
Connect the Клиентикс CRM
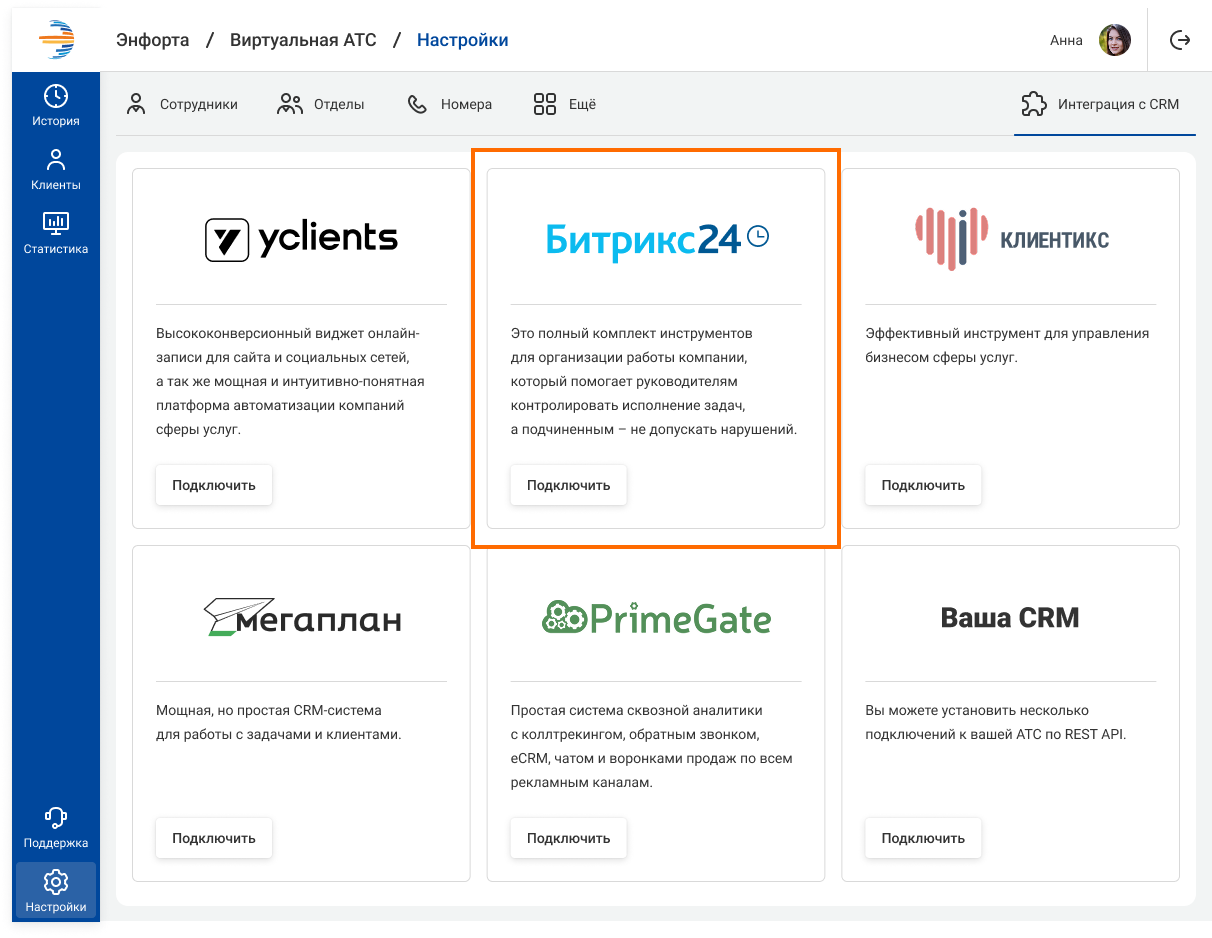tap(923, 485)
